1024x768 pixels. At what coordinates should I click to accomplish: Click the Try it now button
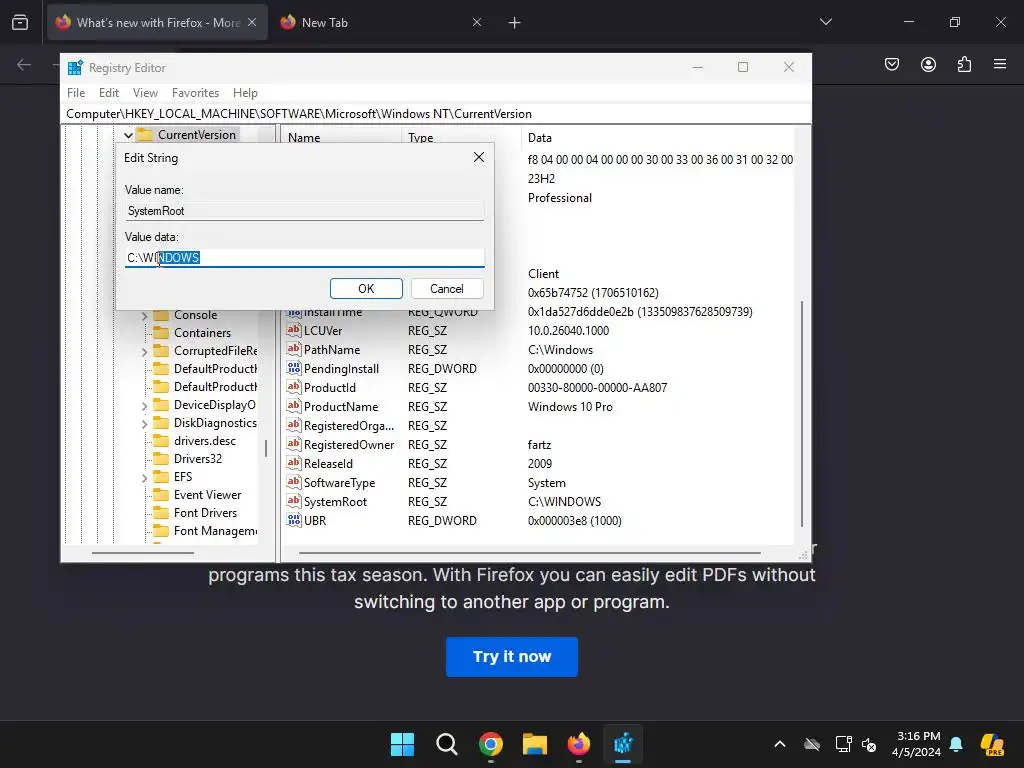point(511,656)
